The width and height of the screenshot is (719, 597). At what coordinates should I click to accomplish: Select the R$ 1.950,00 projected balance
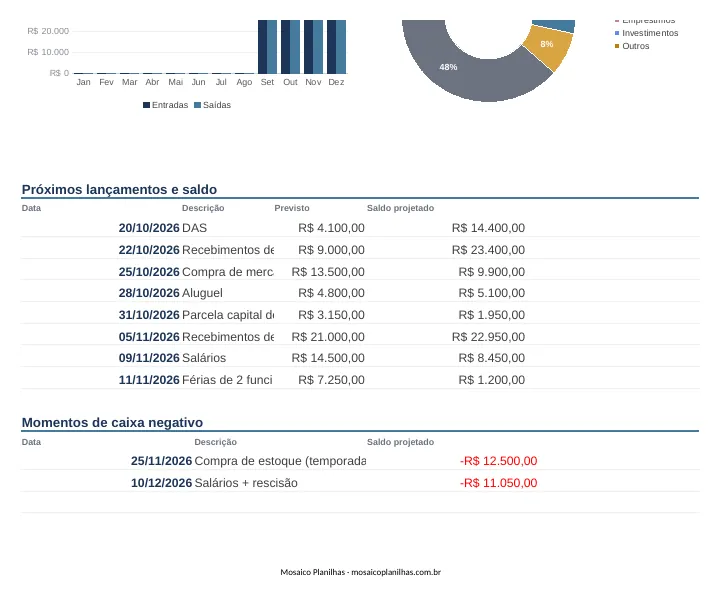[x=492, y=315]
